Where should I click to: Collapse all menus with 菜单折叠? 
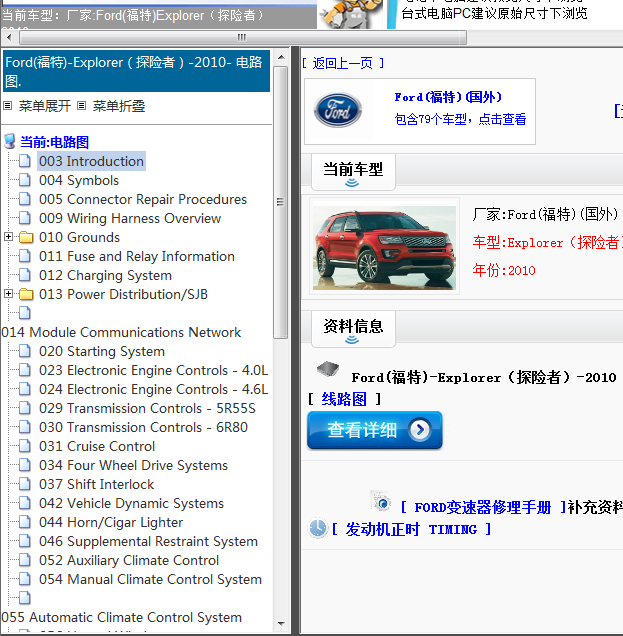118,106
